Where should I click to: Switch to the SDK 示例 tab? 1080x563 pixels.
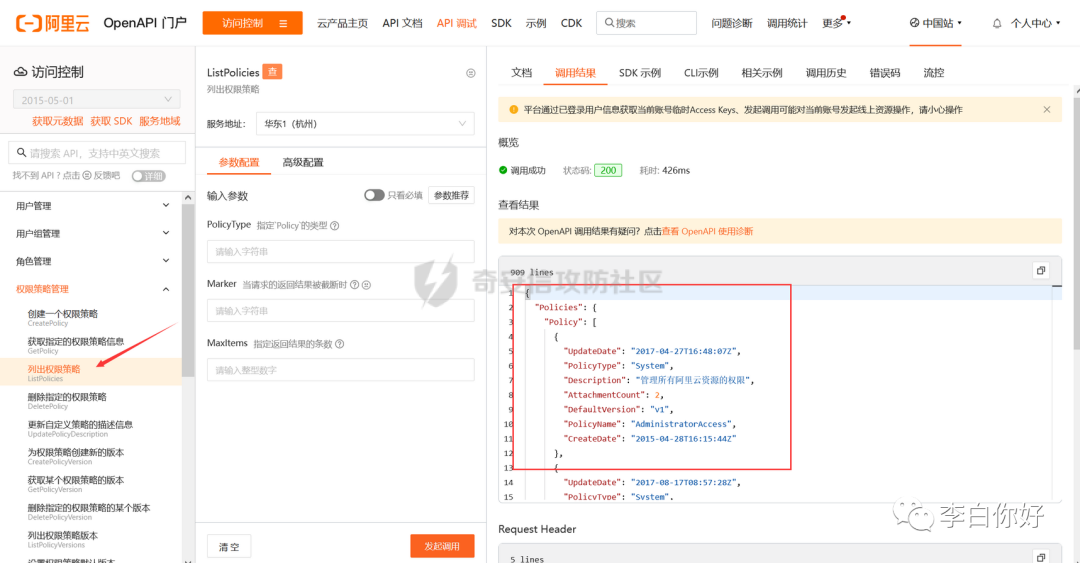(x=640, y=72)
